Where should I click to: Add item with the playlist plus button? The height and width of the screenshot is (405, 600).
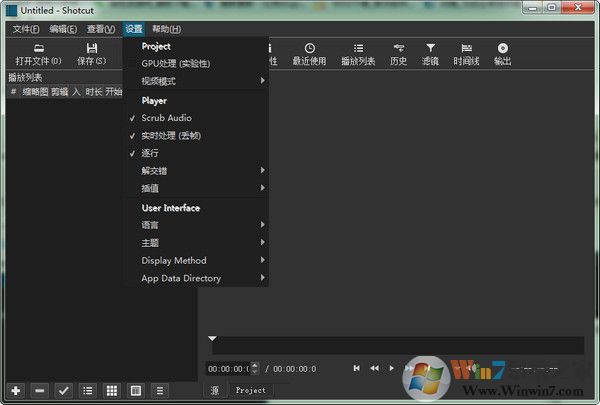coord(16,390)
